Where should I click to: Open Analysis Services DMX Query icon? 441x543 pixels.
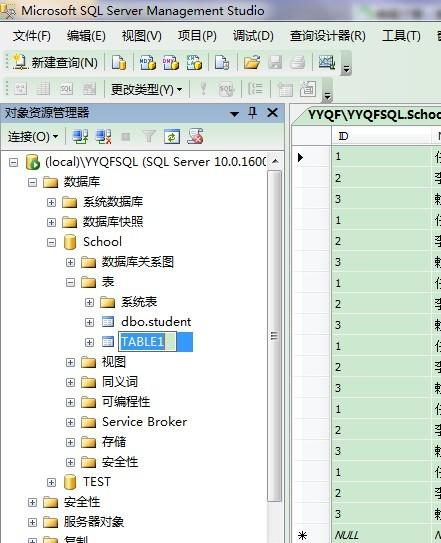click(170, 63)
